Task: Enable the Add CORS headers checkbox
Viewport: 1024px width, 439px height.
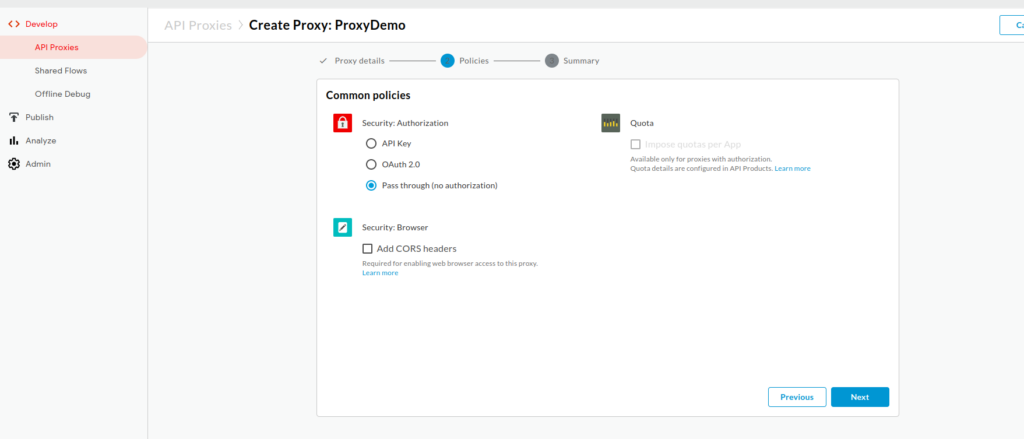Action: tap(367, 248)
